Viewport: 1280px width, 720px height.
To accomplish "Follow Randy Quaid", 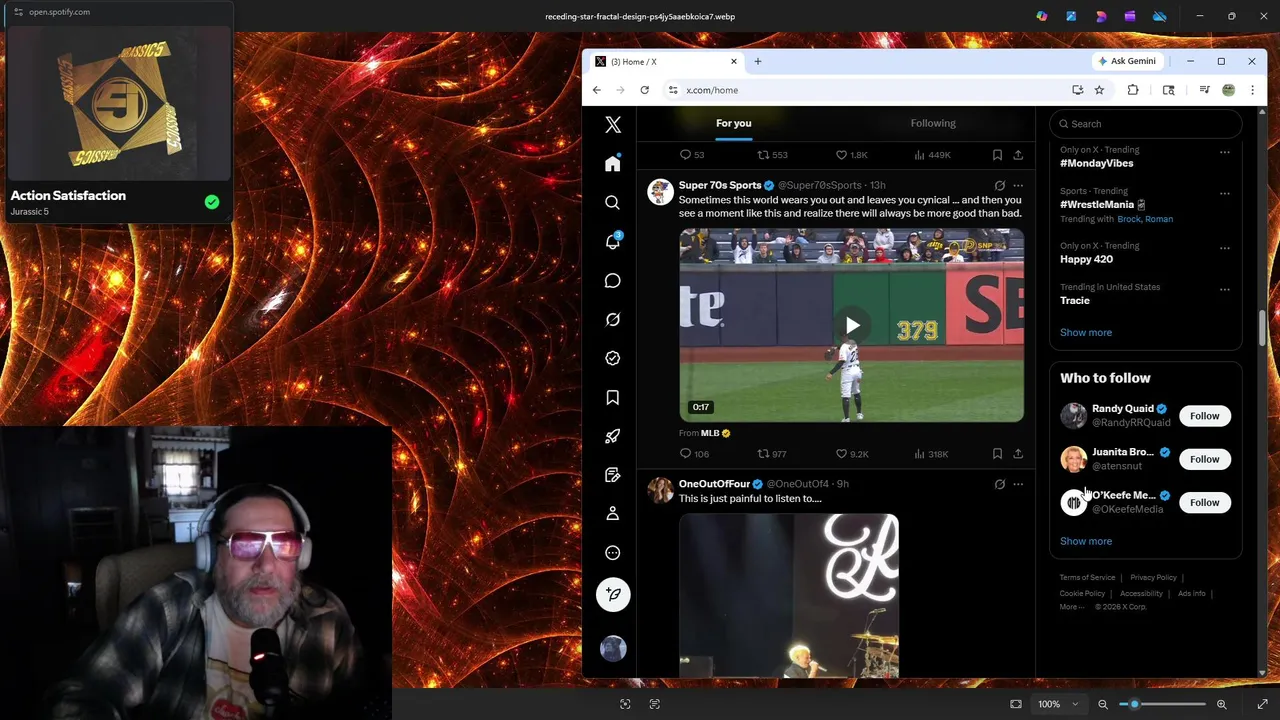I will coord(1204,416).
